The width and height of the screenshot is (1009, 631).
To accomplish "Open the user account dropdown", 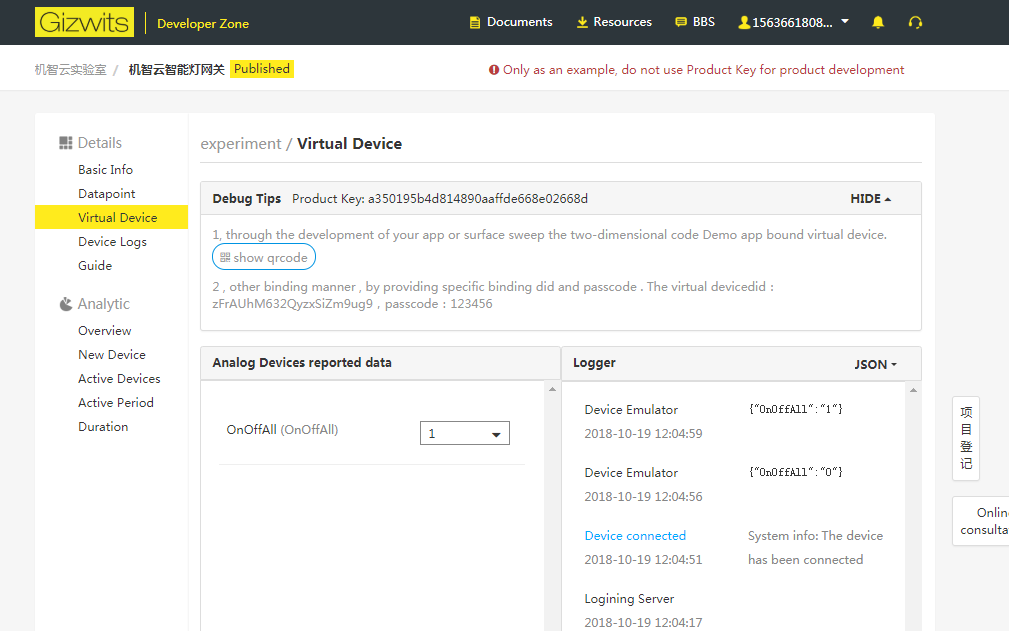I will pyautogui.click(x=793, y=22).
